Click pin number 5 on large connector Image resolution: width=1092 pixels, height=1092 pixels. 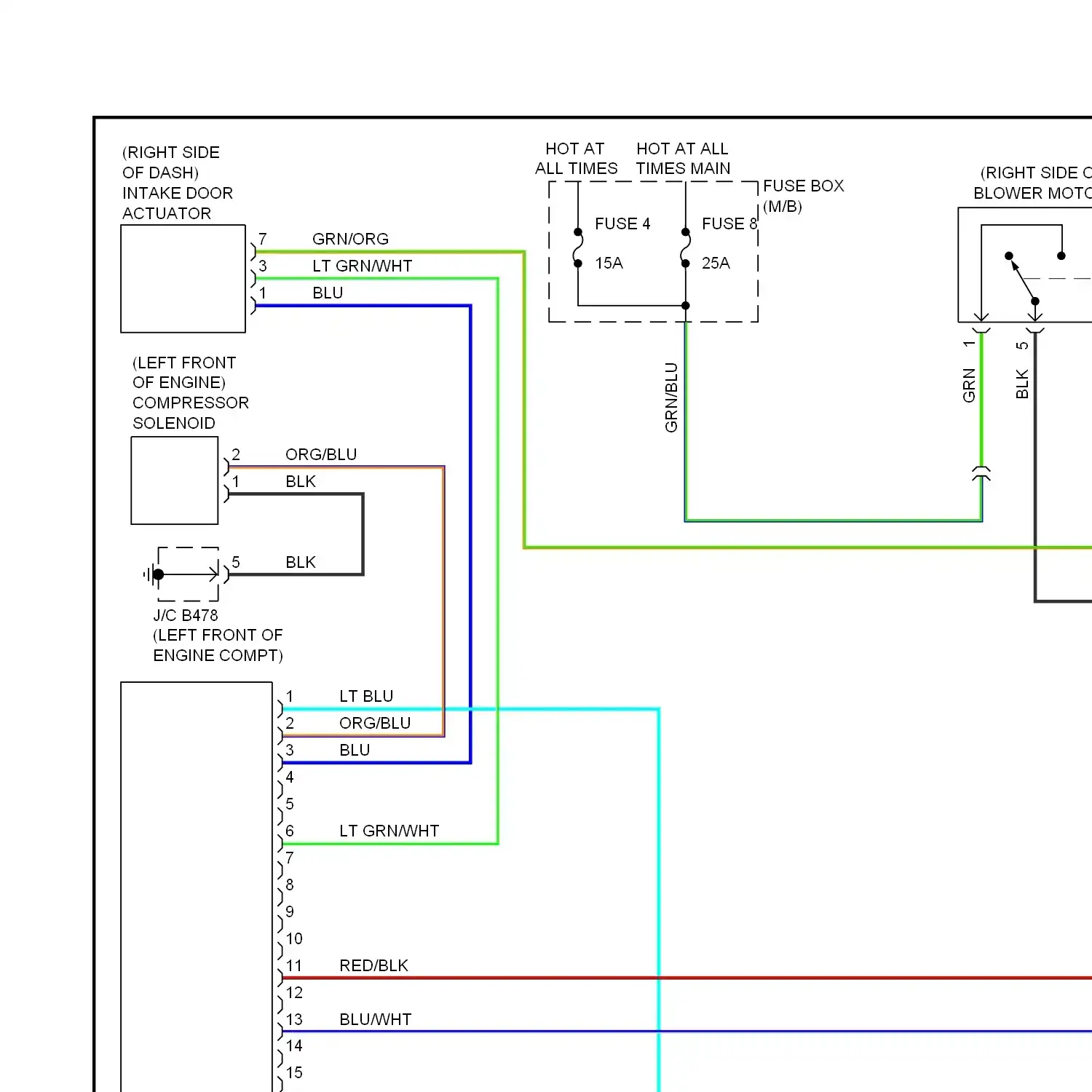[x=290, y=804]
